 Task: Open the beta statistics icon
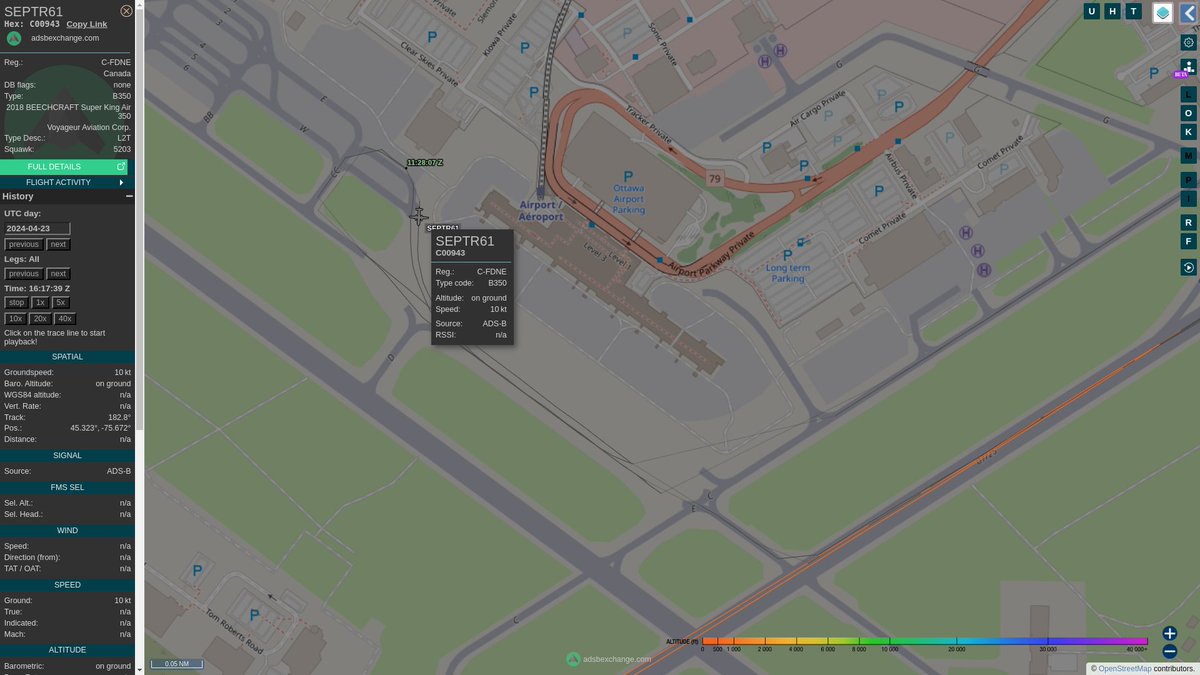[x=1189, y=67]
